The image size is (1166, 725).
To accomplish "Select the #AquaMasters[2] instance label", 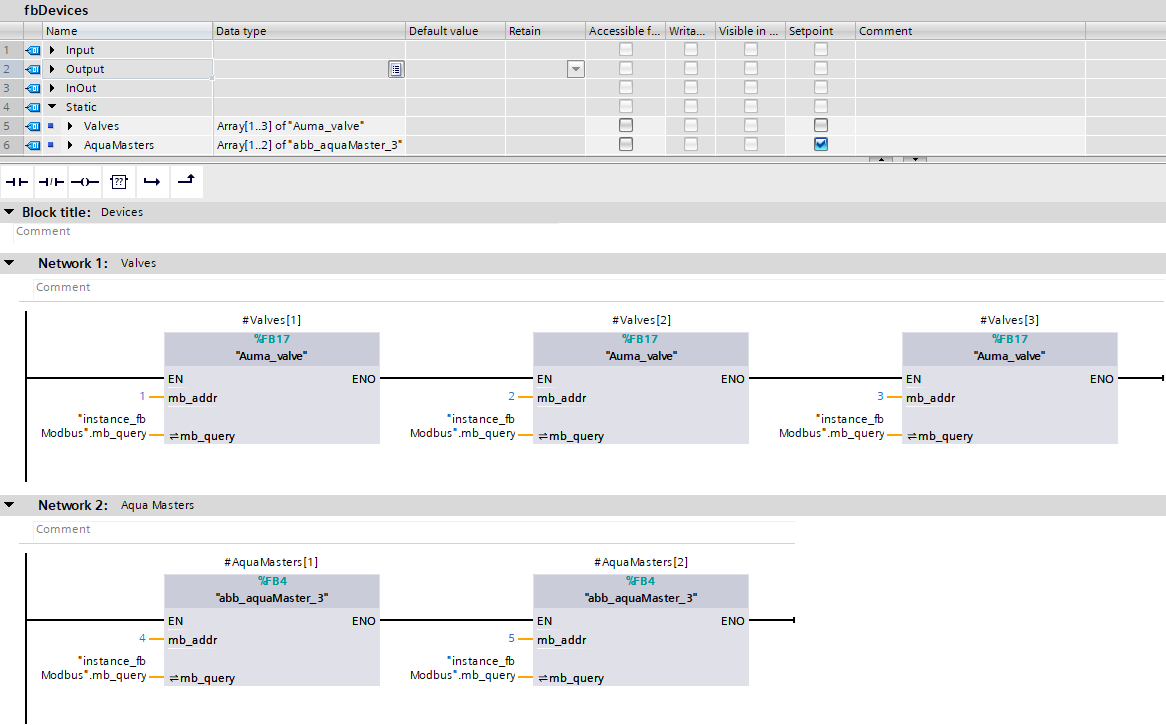I will [x=641, y=562].
